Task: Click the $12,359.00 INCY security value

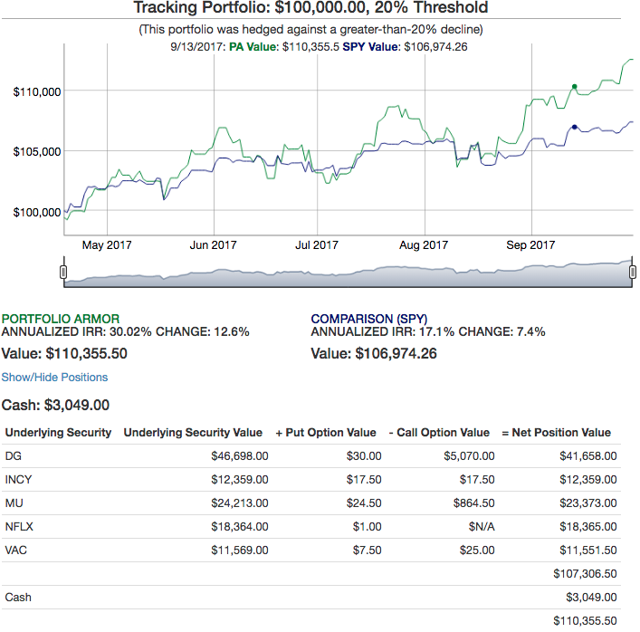Action: tap(240, 479)
